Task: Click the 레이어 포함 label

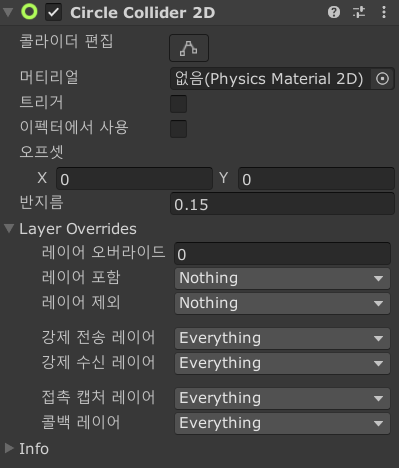Action: (81, 277)
